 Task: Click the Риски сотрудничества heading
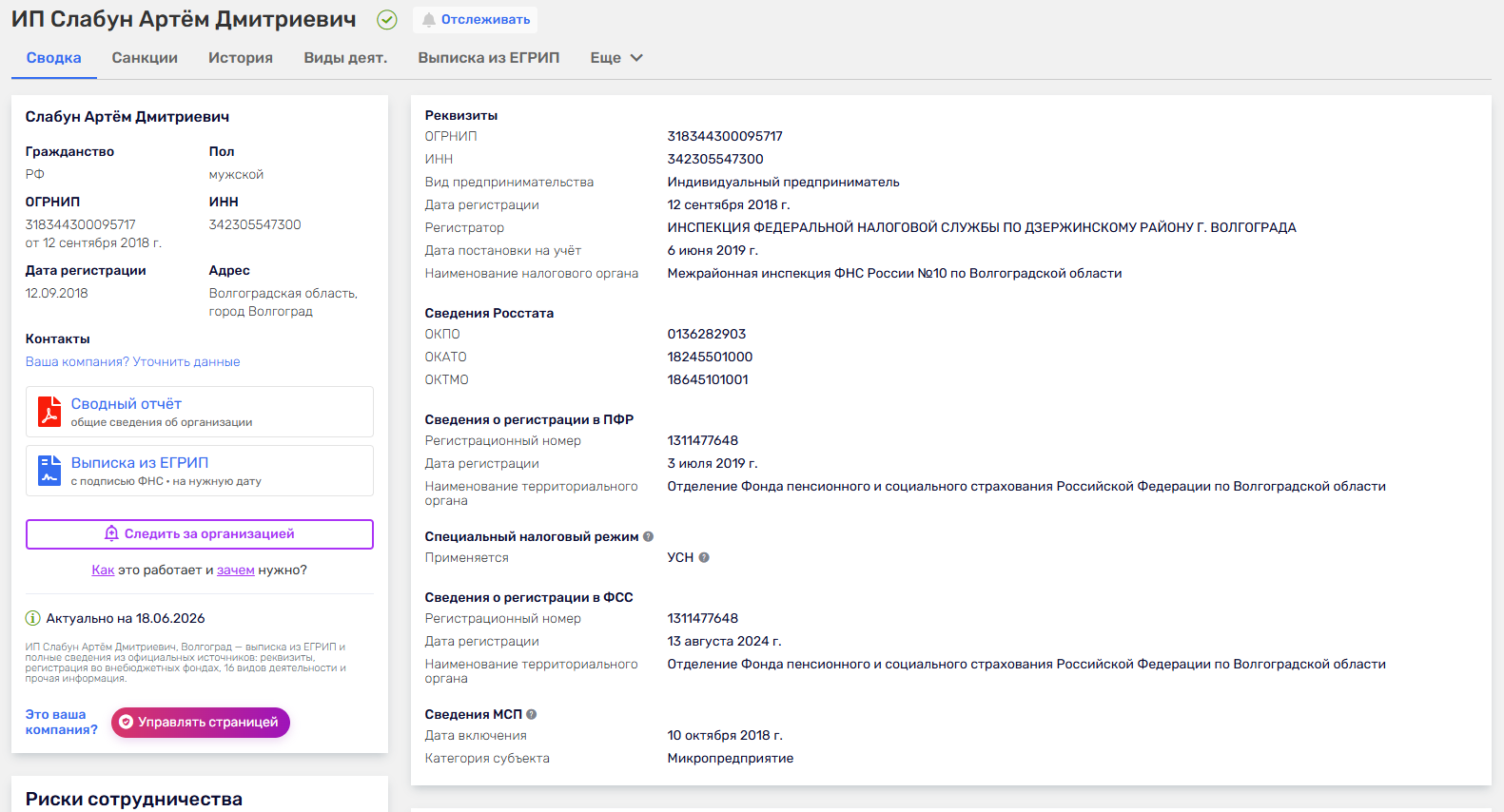coord(134,799)
